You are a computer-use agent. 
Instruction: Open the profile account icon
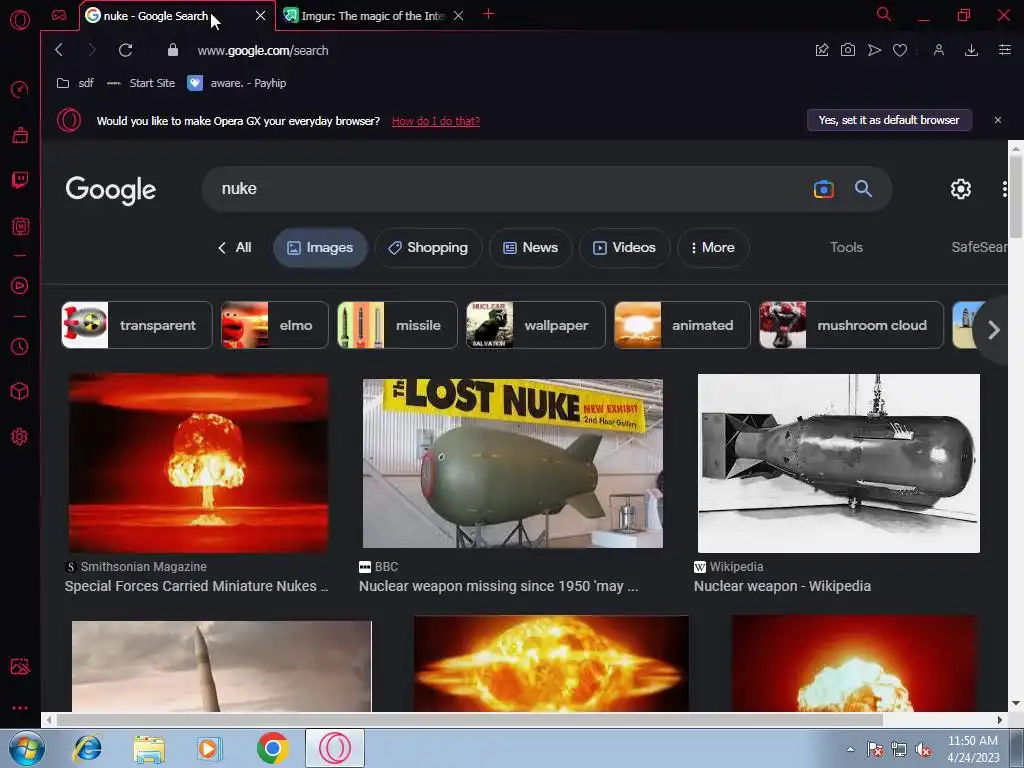[938, 50]
